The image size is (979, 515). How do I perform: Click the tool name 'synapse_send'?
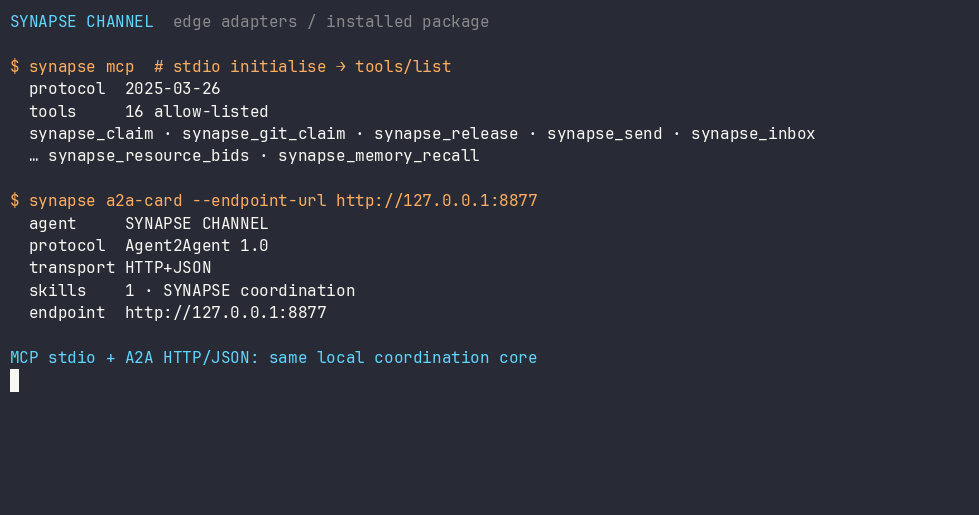tap(604, 134)
